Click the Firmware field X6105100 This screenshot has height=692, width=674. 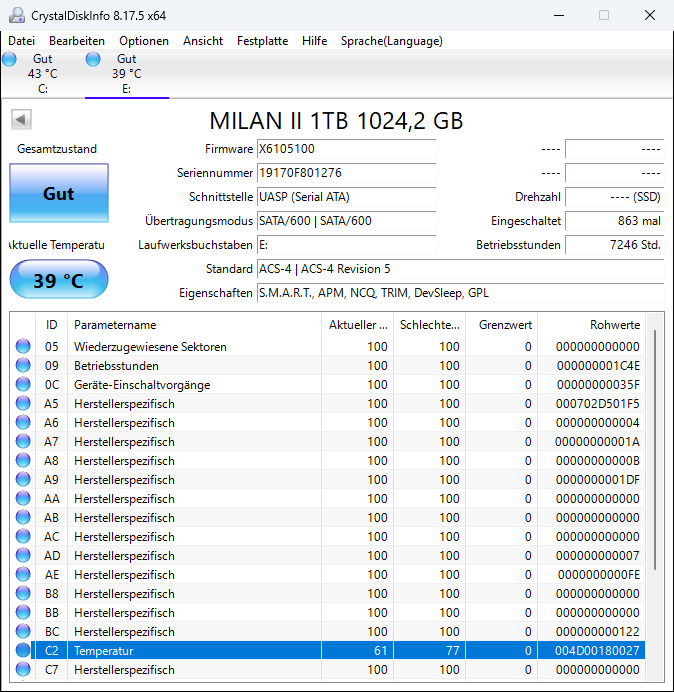pyautogui.click(x=346, y=149)
